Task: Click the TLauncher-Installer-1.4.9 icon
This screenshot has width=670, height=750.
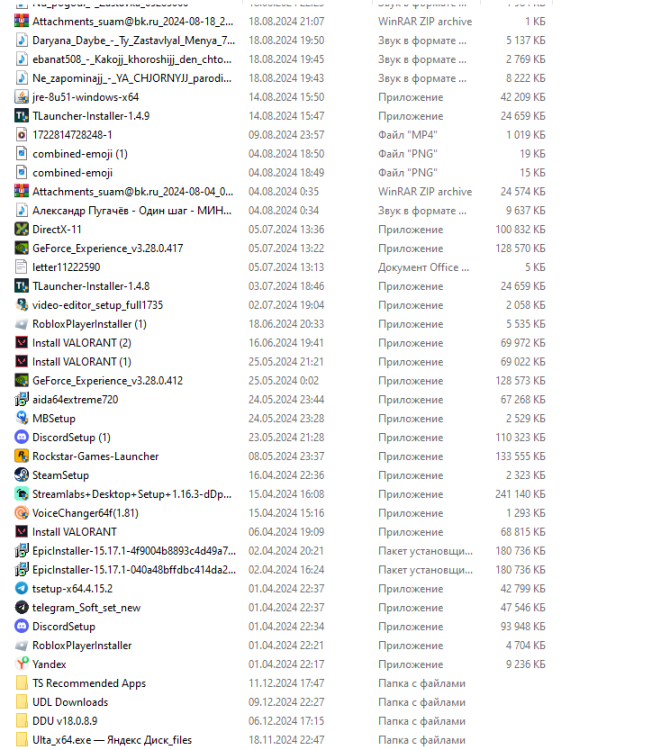Action: pos(21,116)
